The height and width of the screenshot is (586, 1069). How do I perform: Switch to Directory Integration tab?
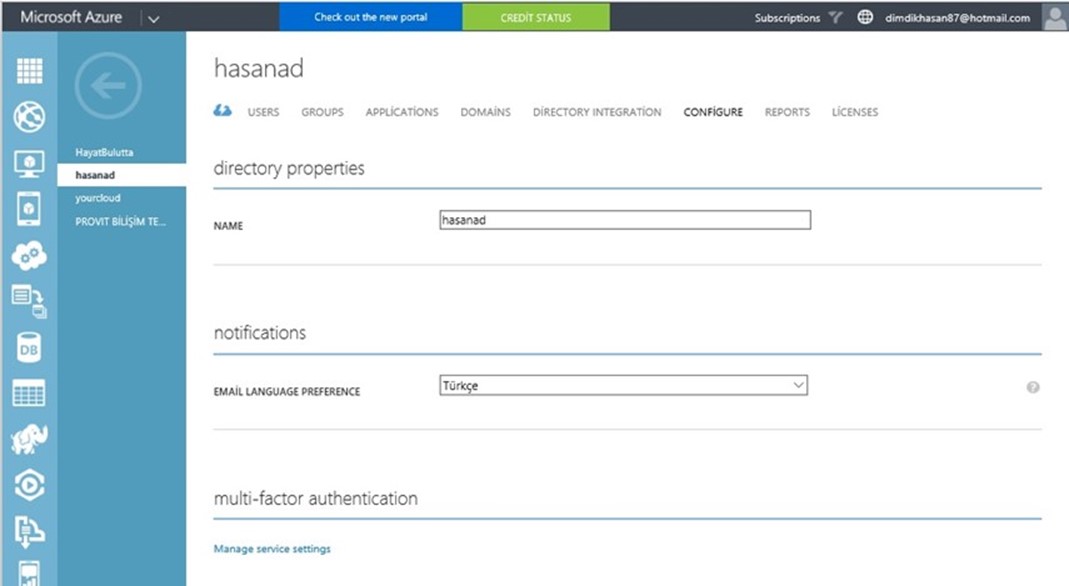597,112
